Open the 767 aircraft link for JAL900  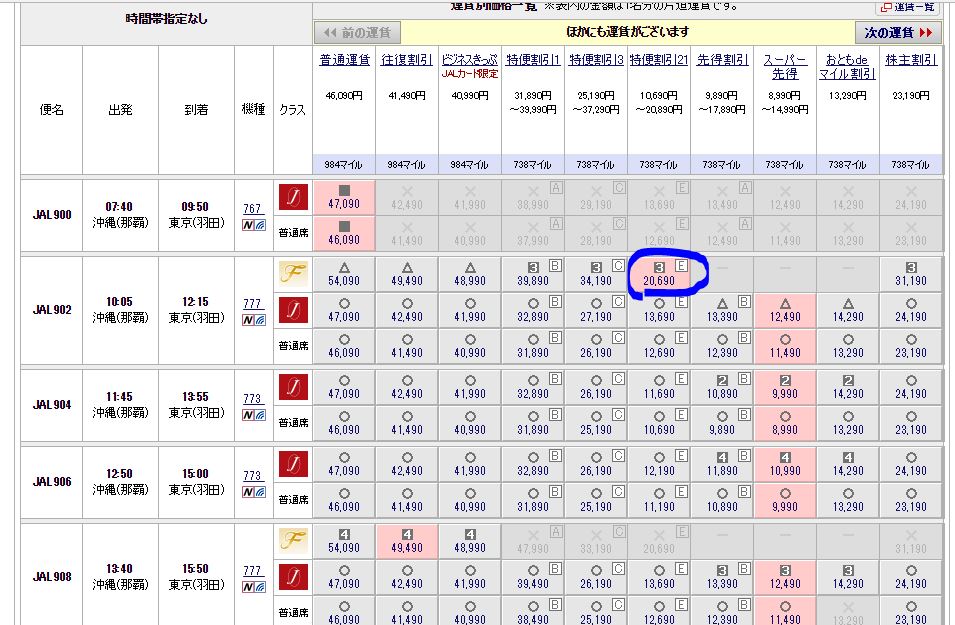click(x=252, y=208)
